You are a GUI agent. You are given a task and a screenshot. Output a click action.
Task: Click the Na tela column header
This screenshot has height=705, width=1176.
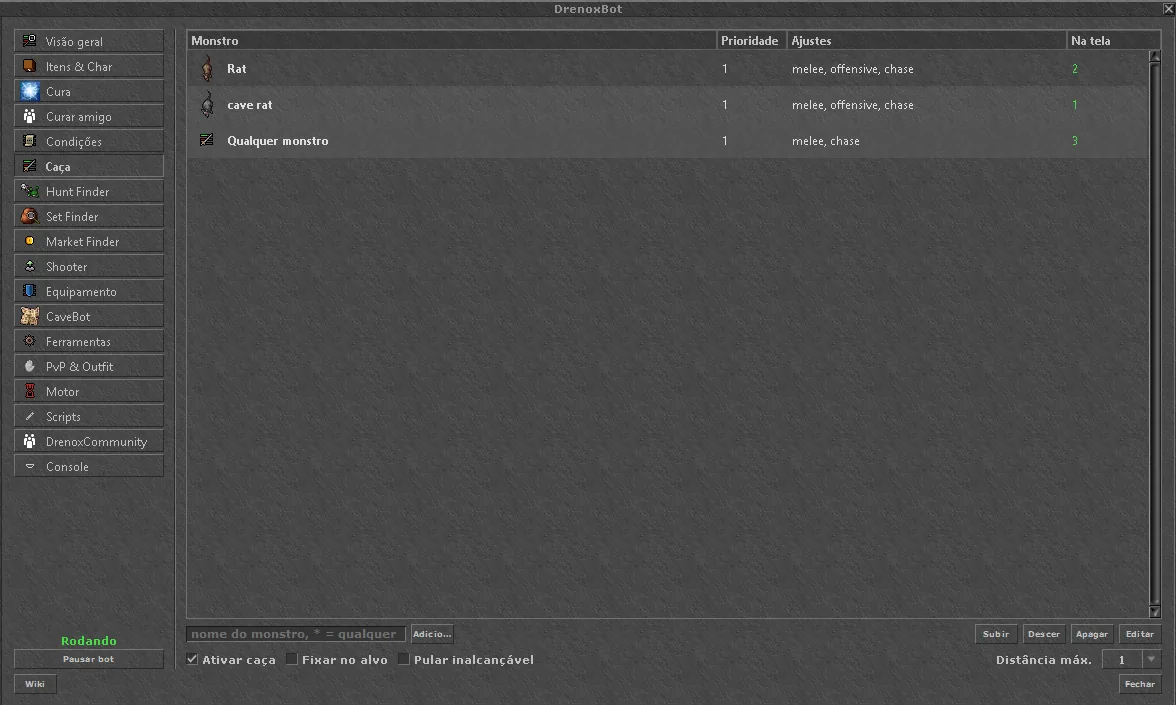click(x=1113, y=40)
